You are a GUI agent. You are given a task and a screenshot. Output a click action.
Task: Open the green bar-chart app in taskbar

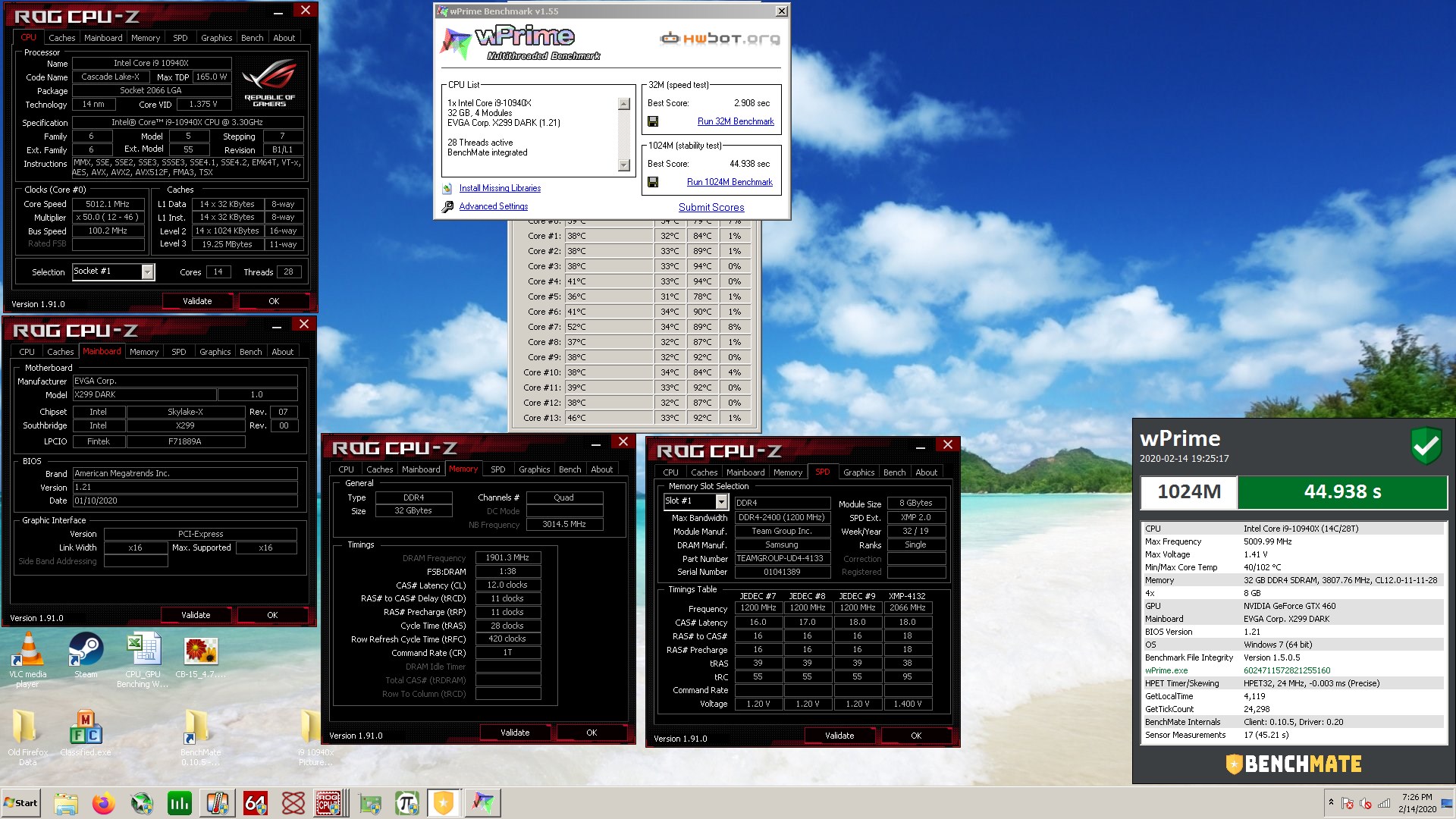(x=180, y=803)
